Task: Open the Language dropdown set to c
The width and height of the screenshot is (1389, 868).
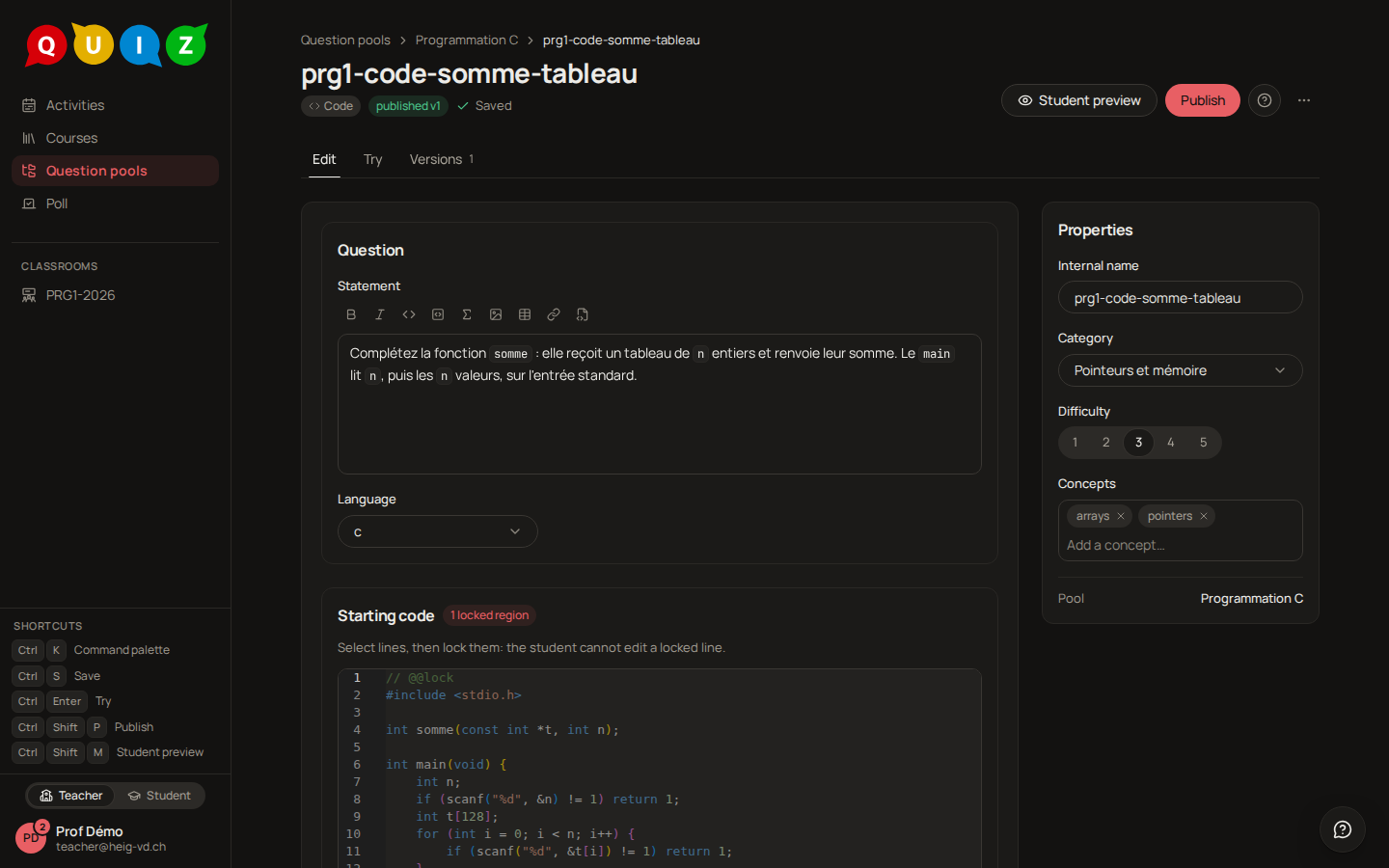Action: [438, 531]
